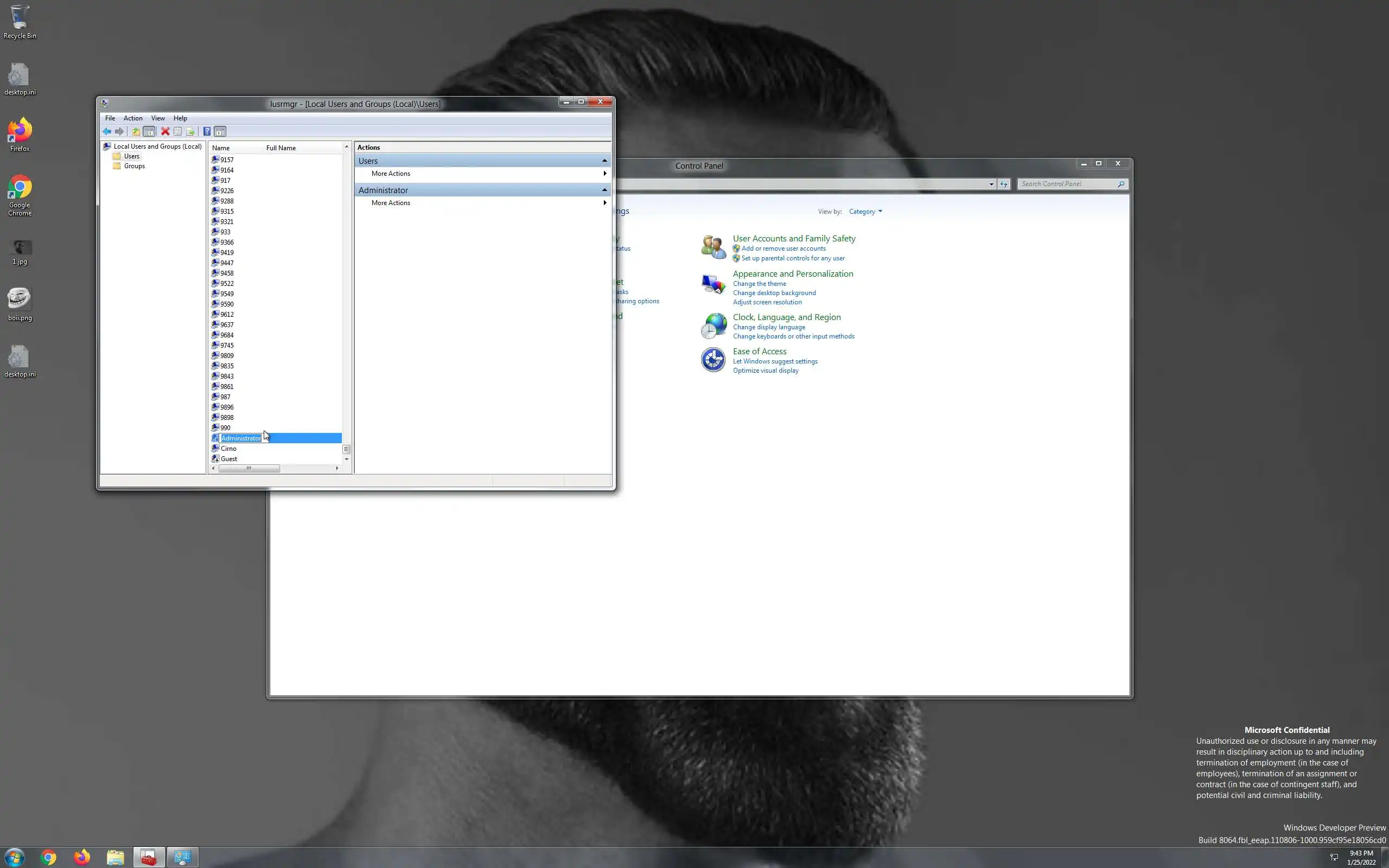The height and width of the screenshot is (868, 1389).
Task: Open the View by Category dropdown
Action: pyautogui.click(x=865, y=212)
